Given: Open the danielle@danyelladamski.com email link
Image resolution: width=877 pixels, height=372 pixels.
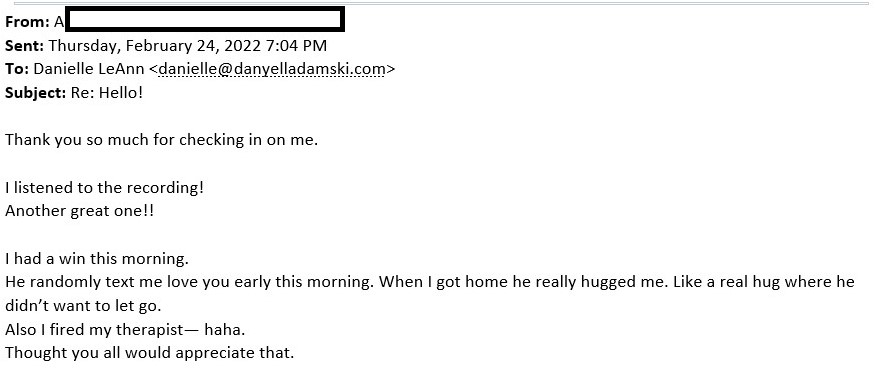Looking at the screenshot, I should [x=272, y=69].
